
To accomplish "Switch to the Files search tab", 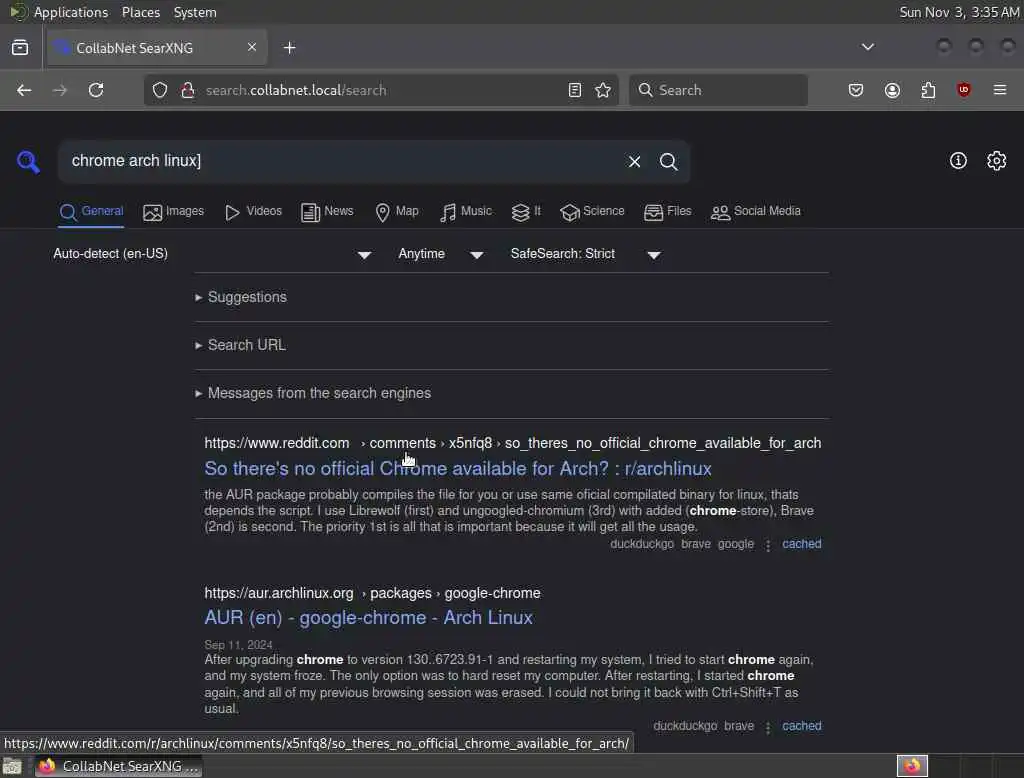I will pyautogui.click(x=667, y=212).
